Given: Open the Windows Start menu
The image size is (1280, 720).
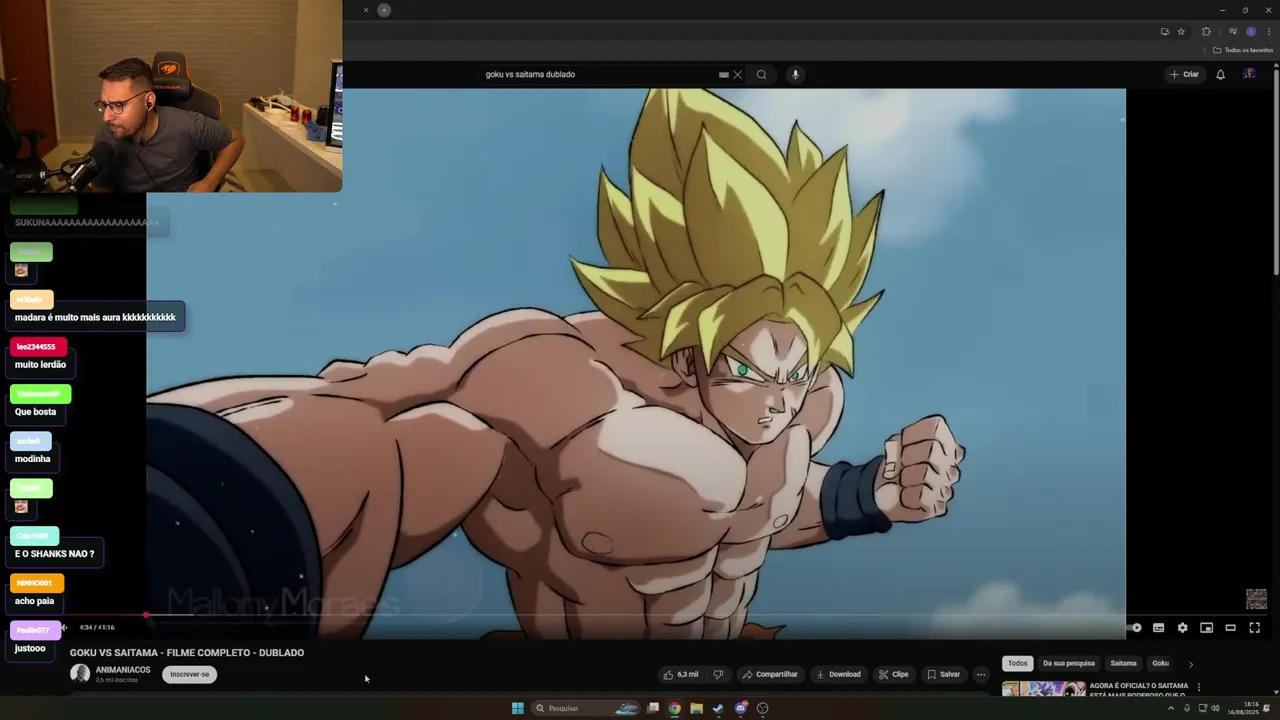Looking at the screenshot, I should (518, 708).
